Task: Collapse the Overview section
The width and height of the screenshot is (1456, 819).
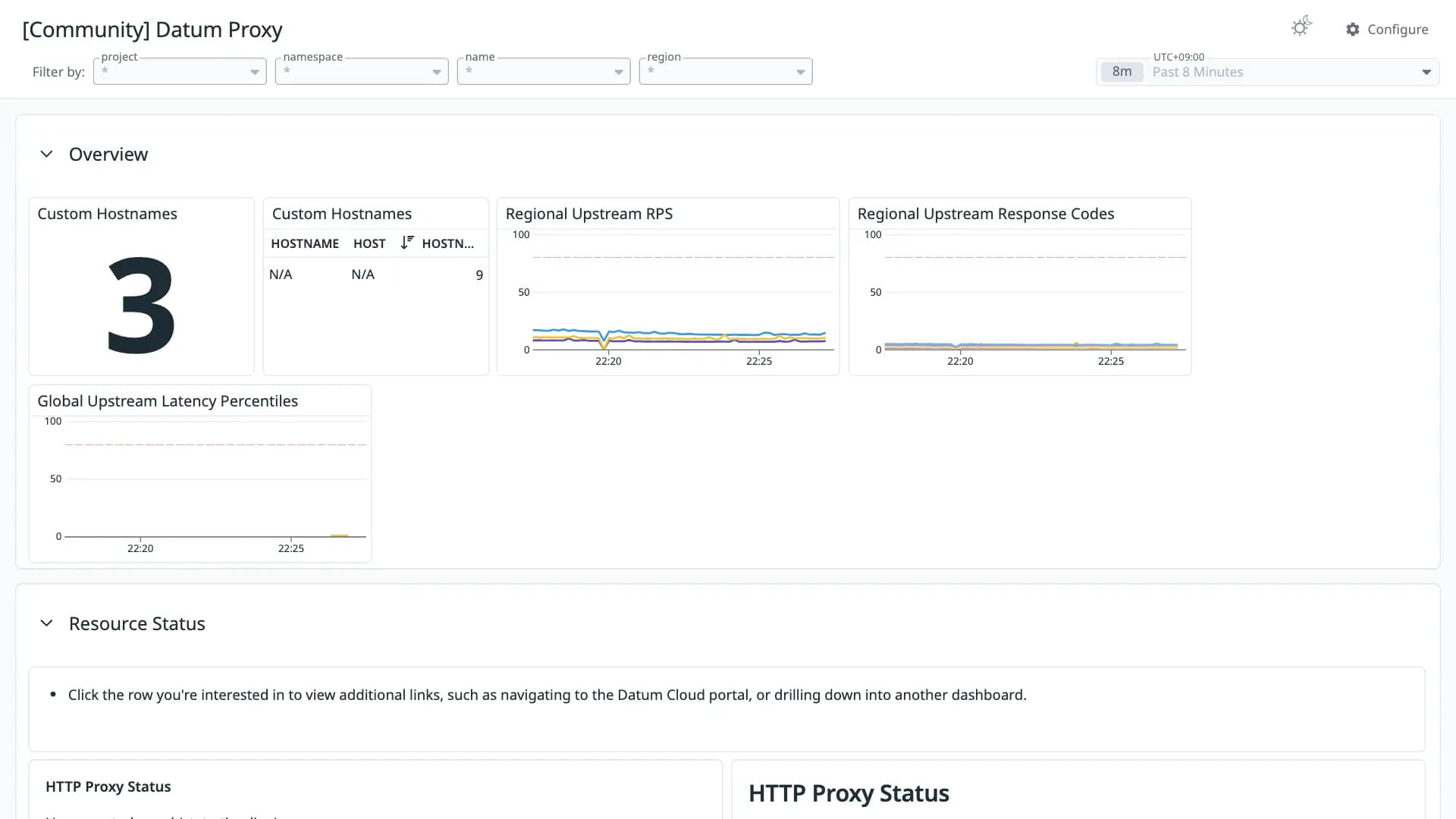Action: point(46,154)
